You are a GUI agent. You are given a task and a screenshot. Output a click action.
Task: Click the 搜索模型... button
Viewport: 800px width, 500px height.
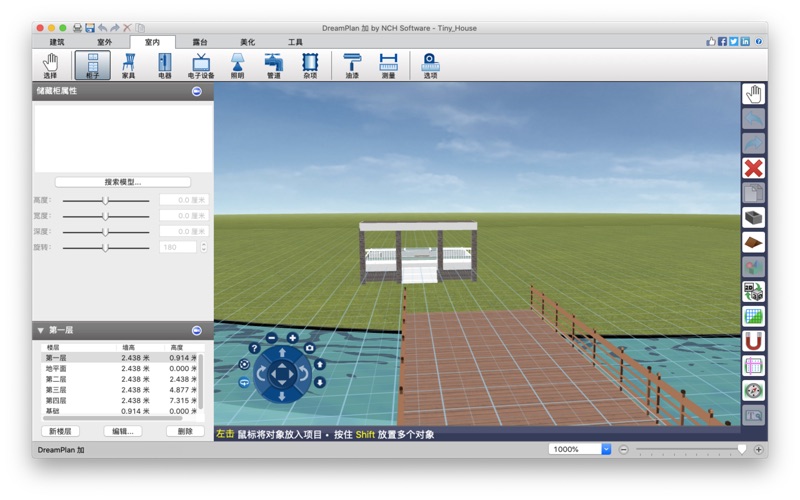pos(123,182)
